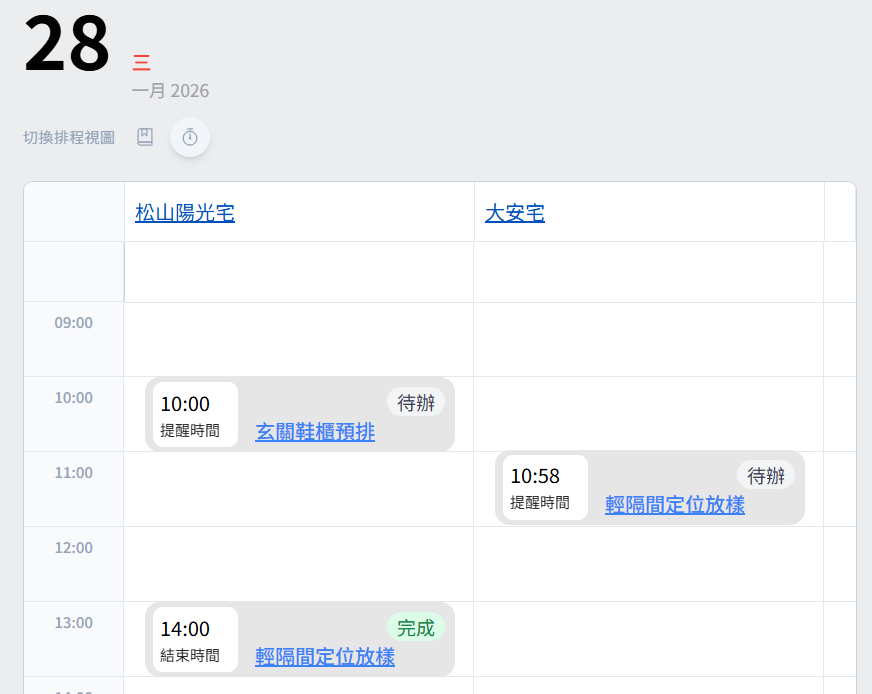The image size is (872, 694).
Task: Open the completed 輕隔間定位放樣 task at 14:00
Action: (x=325, y=657)
